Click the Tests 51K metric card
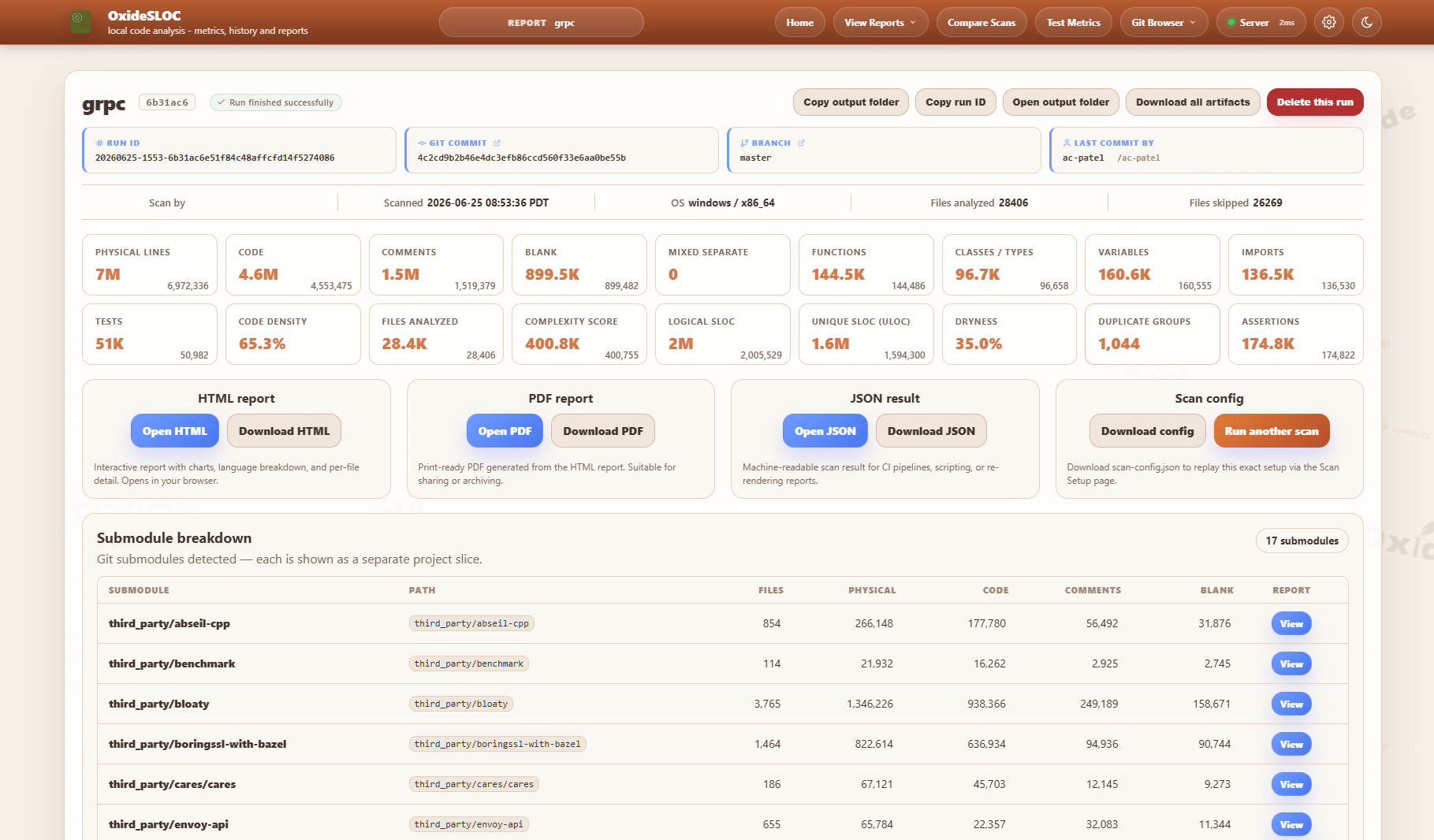1434x840 pixels. click(150, 334)
